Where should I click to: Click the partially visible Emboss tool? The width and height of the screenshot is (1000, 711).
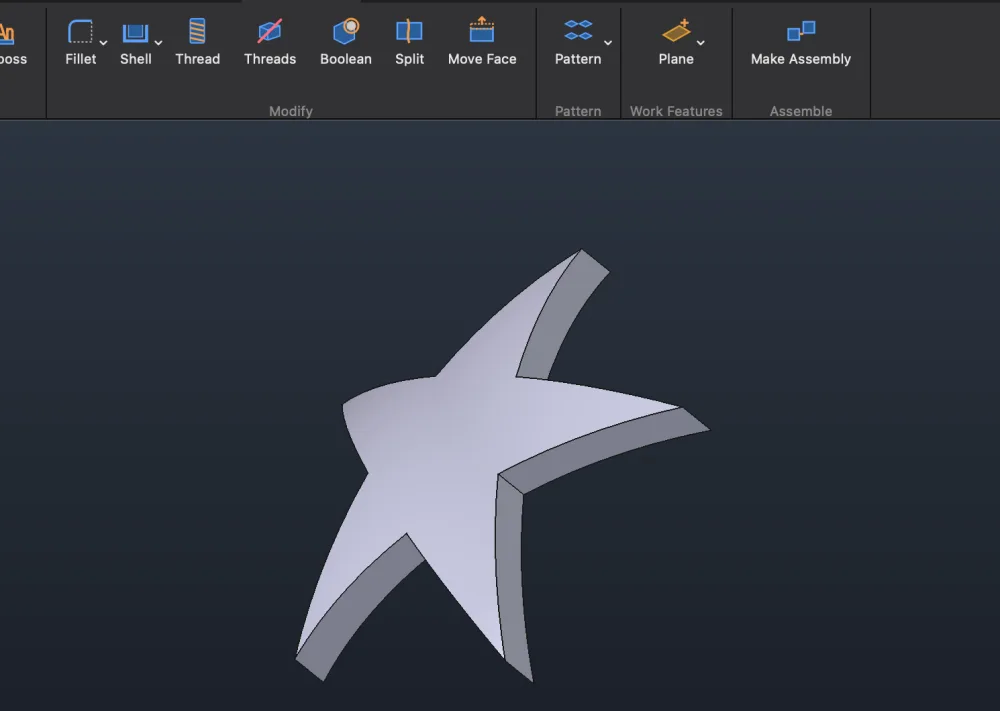pyautogui.click(x=11, y=42)
